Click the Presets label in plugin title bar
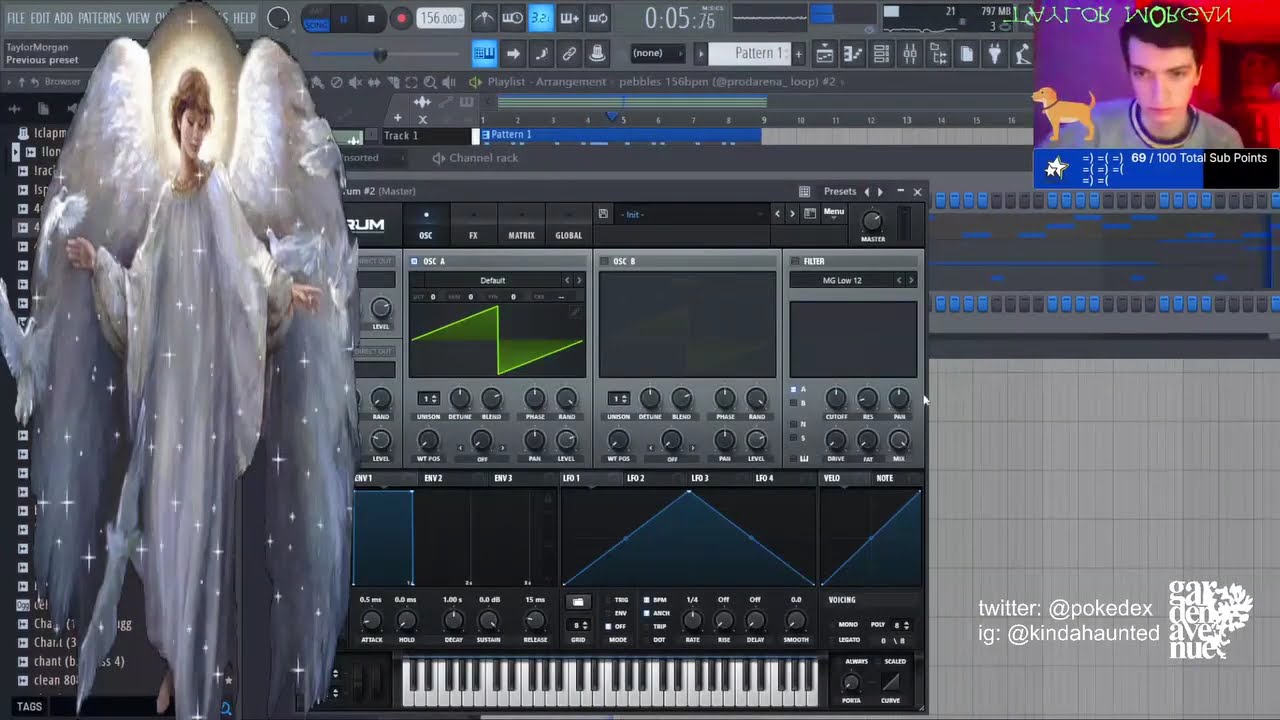Viewport: 1280px width, 720px height. pyautogui.click(x=840, y=191)
